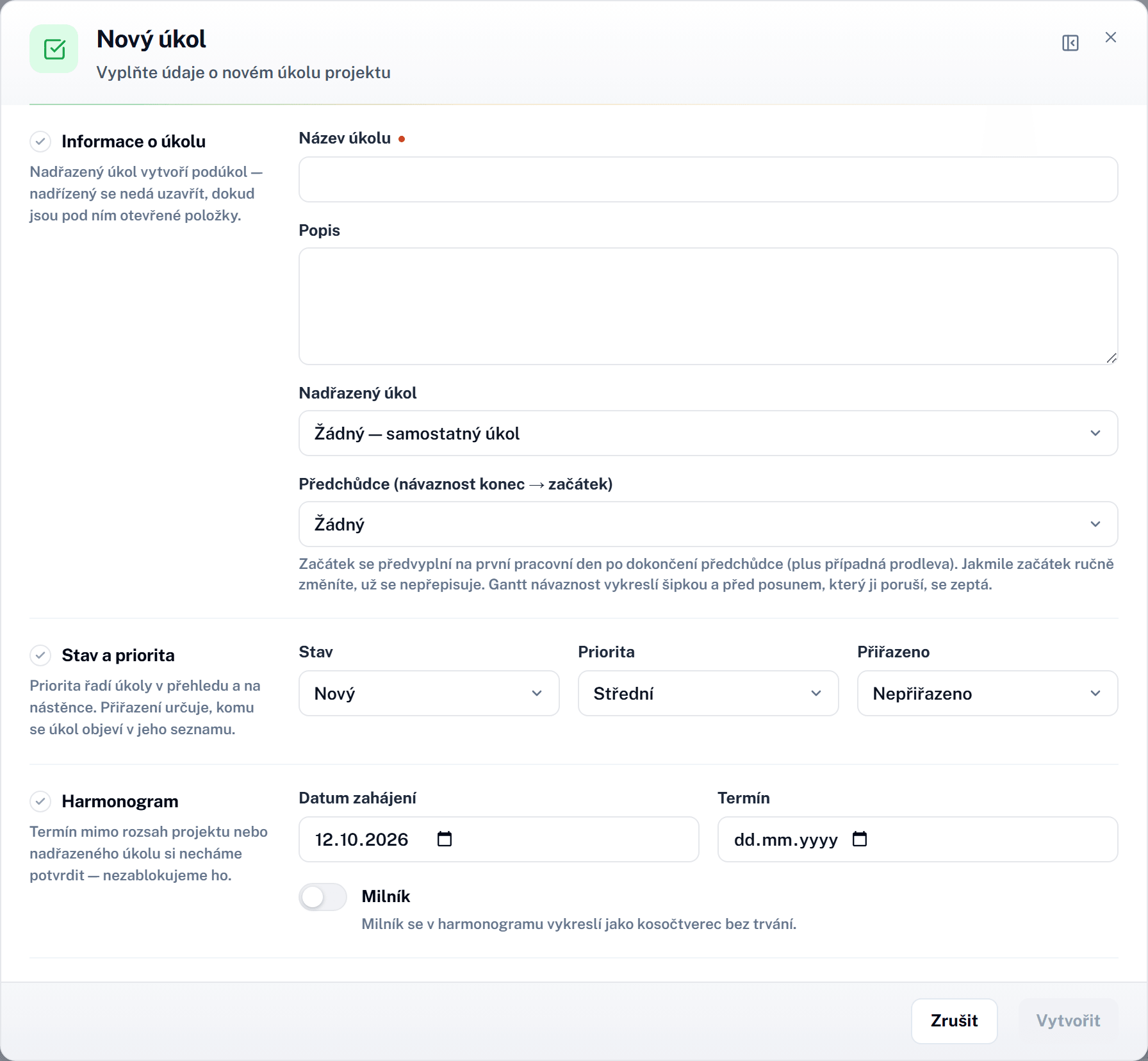Click into the Popis text area
Screen dimensions: 1148x1061
pos(708,306)
